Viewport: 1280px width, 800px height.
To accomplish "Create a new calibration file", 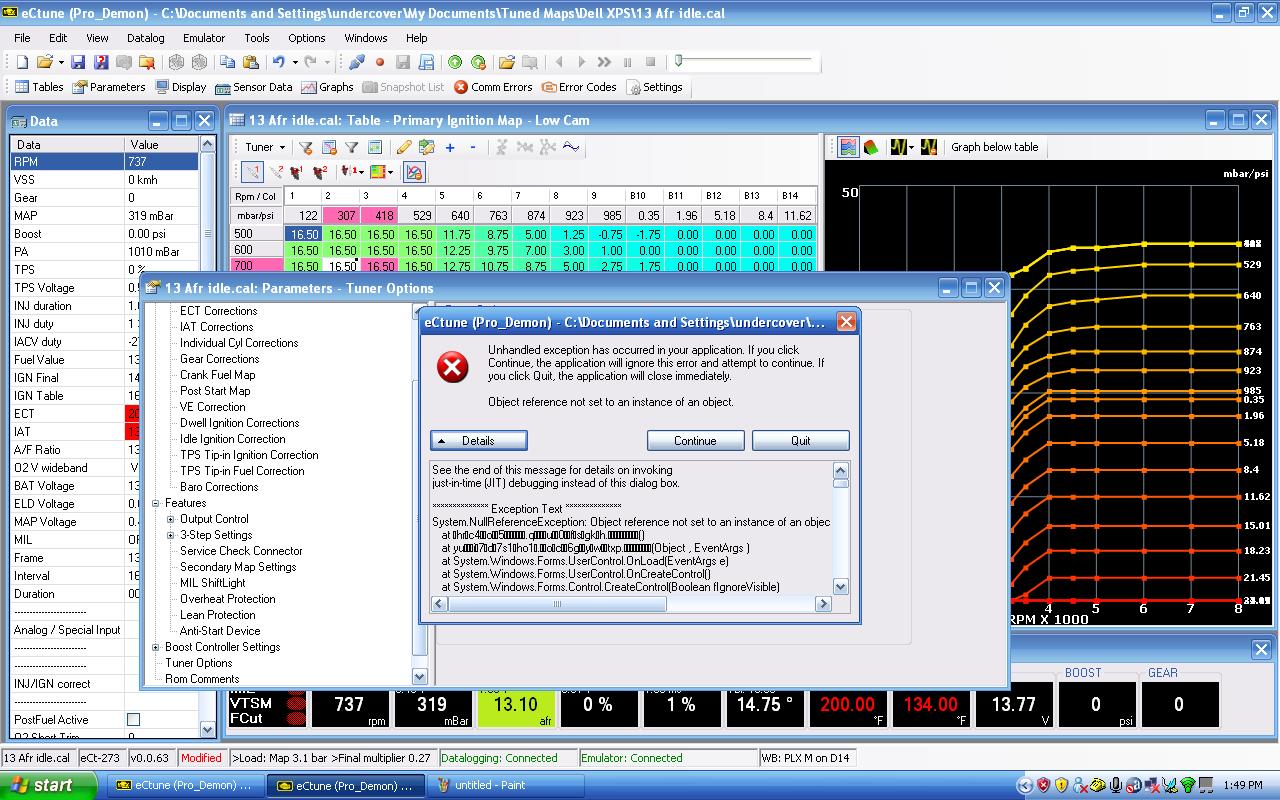I will pos(22,62).
